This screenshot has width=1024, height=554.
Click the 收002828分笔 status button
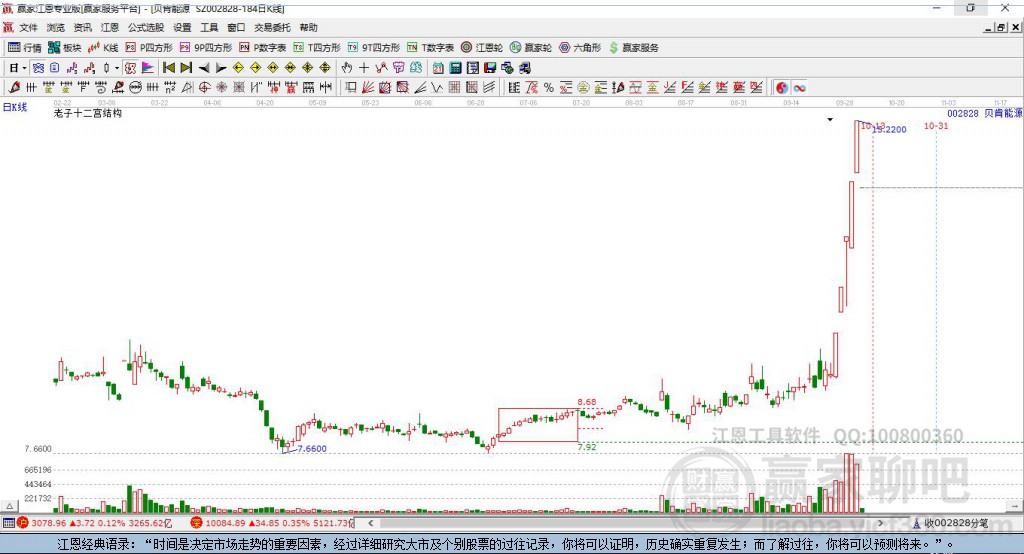[951, 523]
